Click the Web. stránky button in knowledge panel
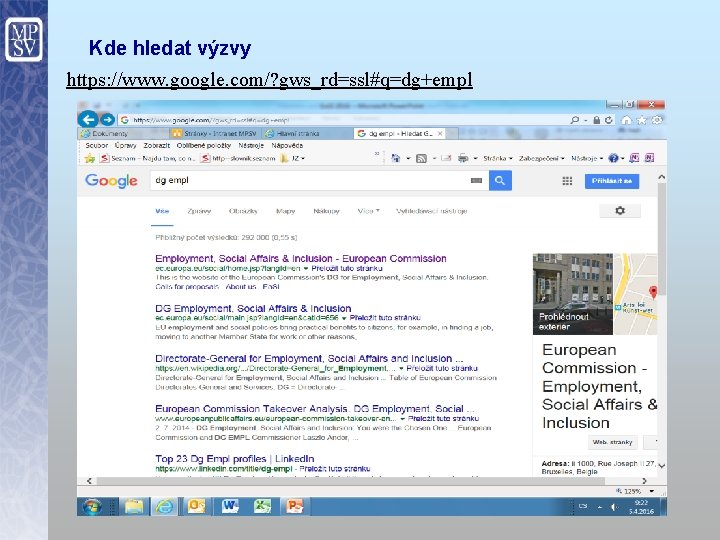Image resolution: width=720 pixels, height=540 pixels. pos(613,442)
